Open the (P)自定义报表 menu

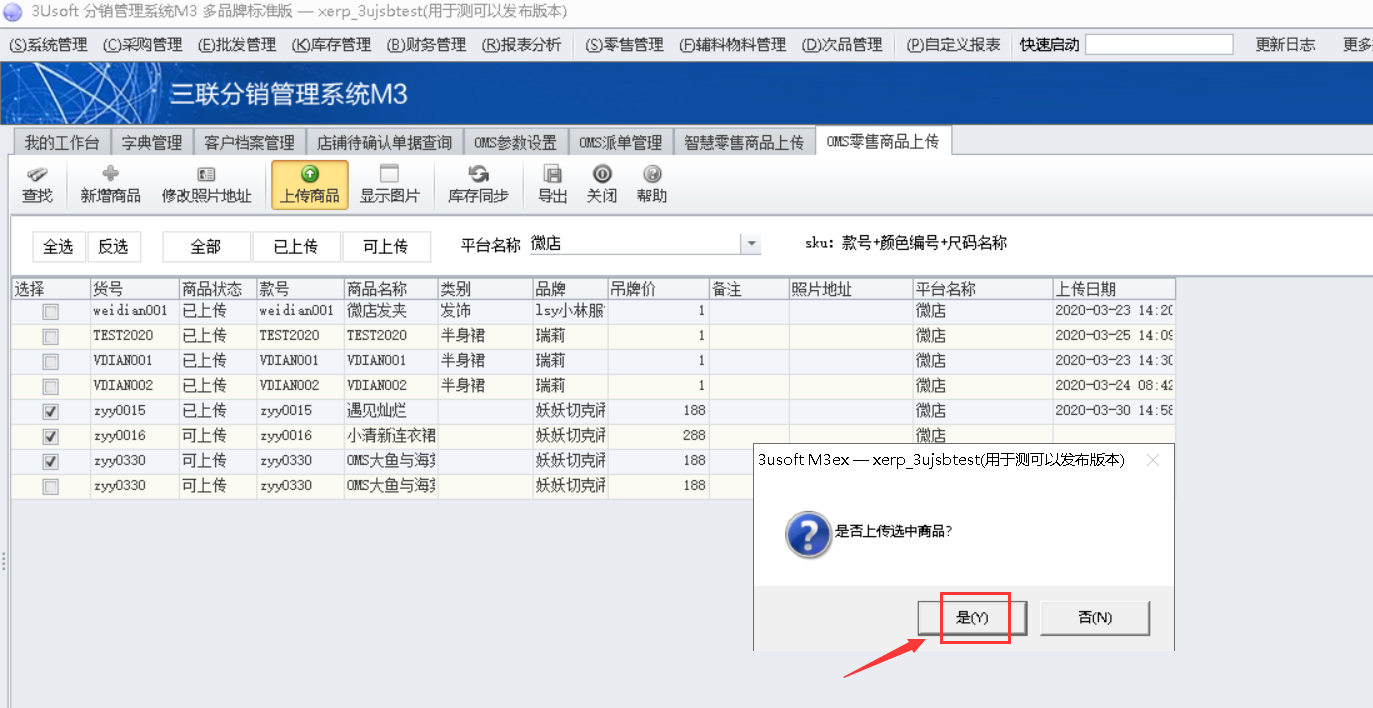953,45
